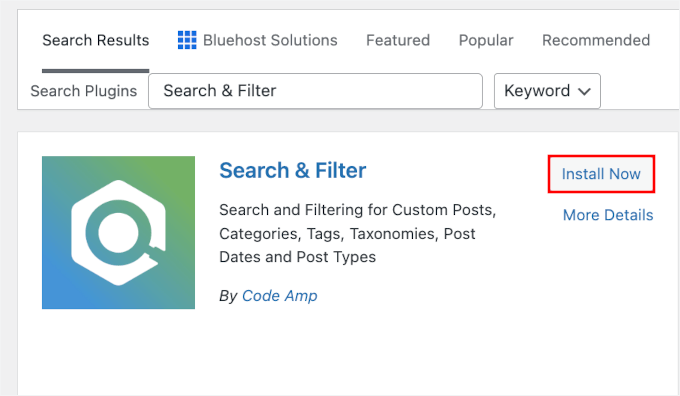680x396 pixels.
Task: Switch to the Search Results tab
Action: coord(95,40)
